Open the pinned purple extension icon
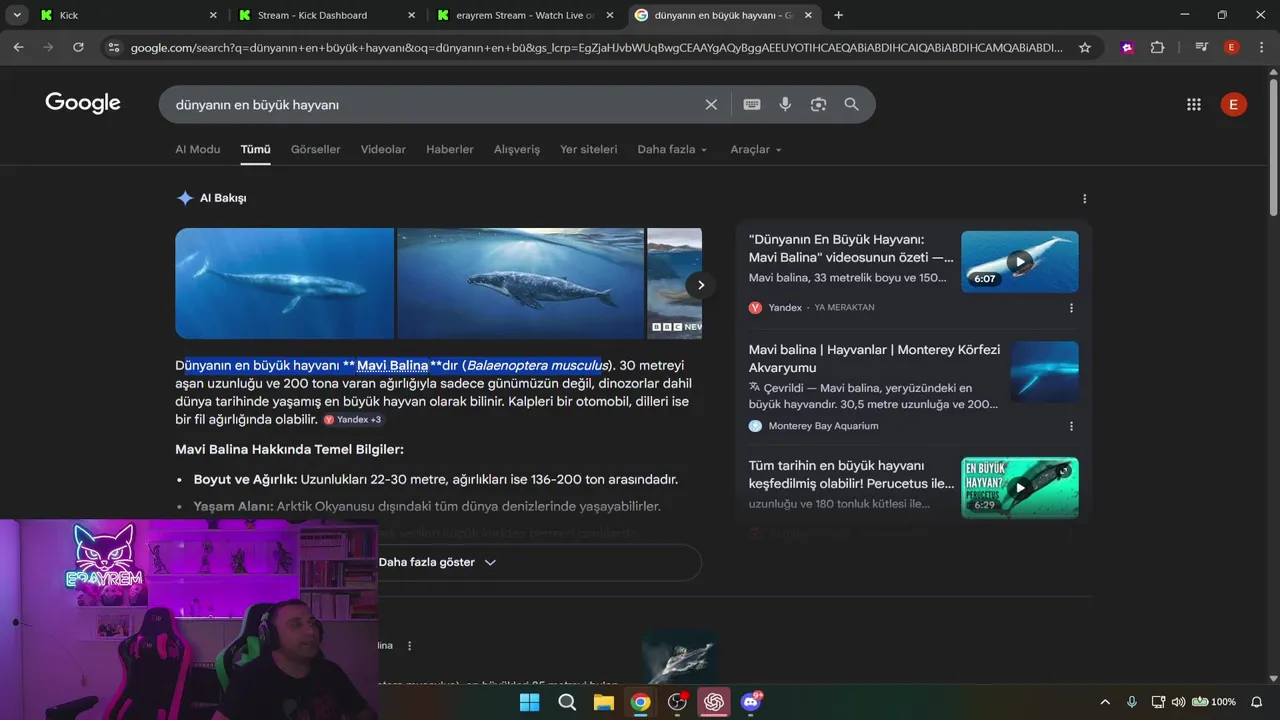Viewport: 1280px width, 720px height. (1128, 47)
